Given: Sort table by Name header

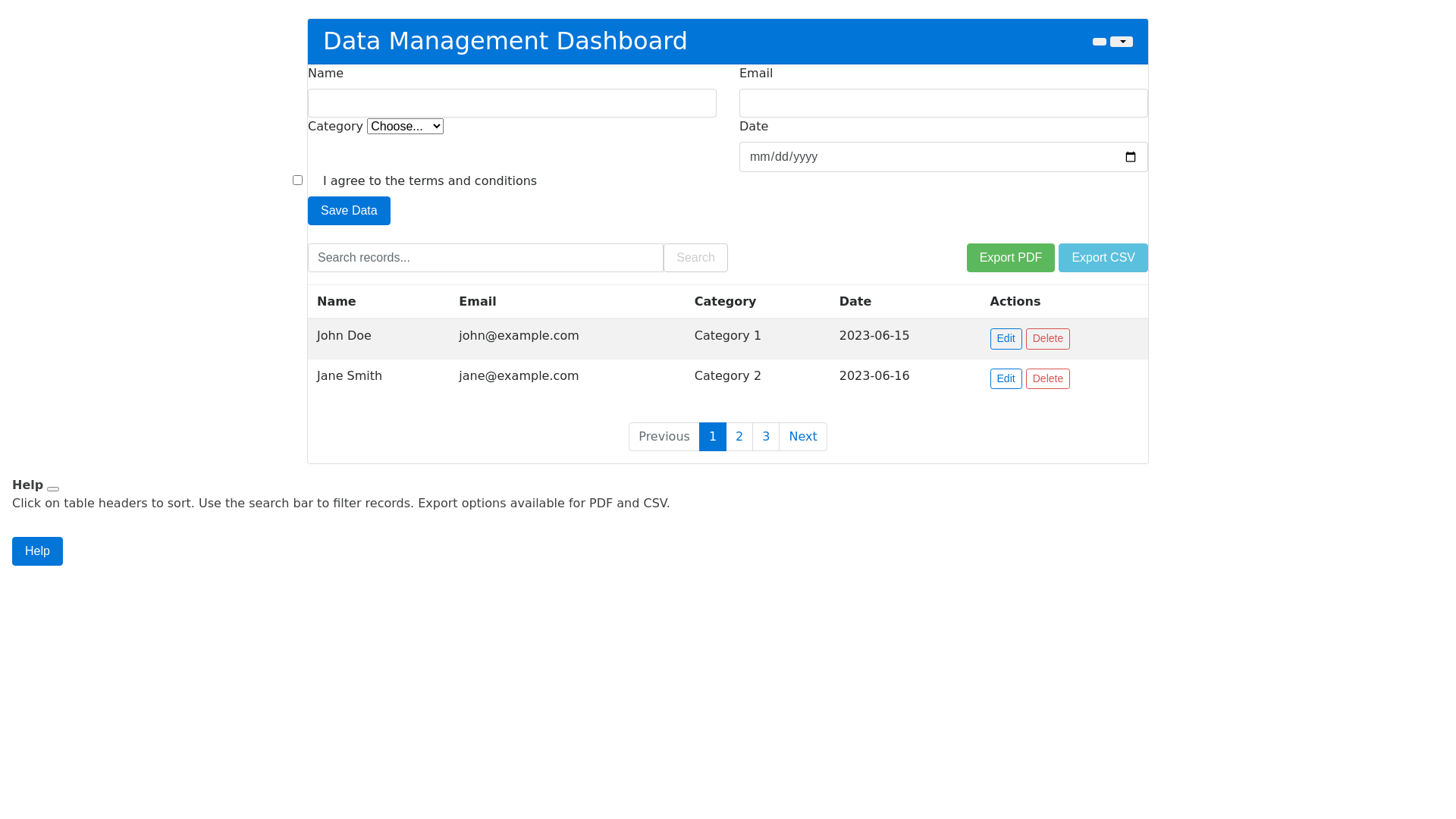Looking at the screenshot, I should click(x=336, y=302).
